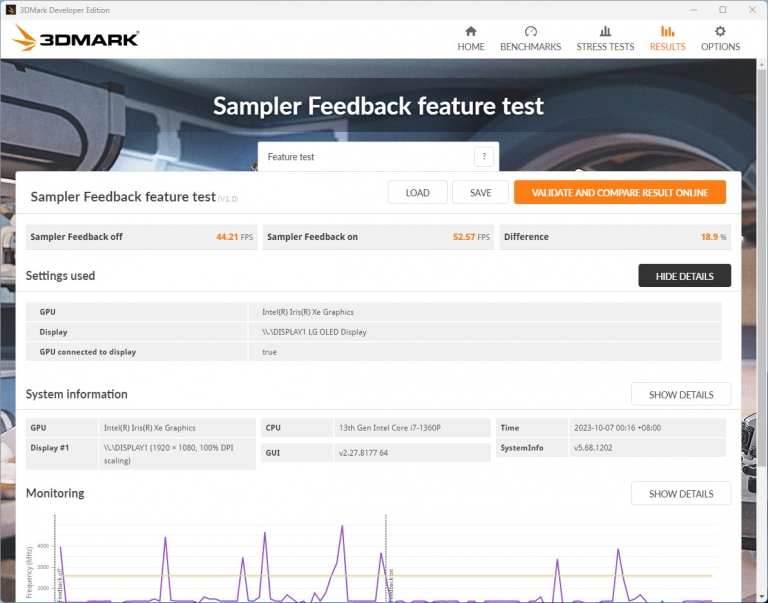
Task: Click the Sampler Feedback on label
Action: [312, 237]
